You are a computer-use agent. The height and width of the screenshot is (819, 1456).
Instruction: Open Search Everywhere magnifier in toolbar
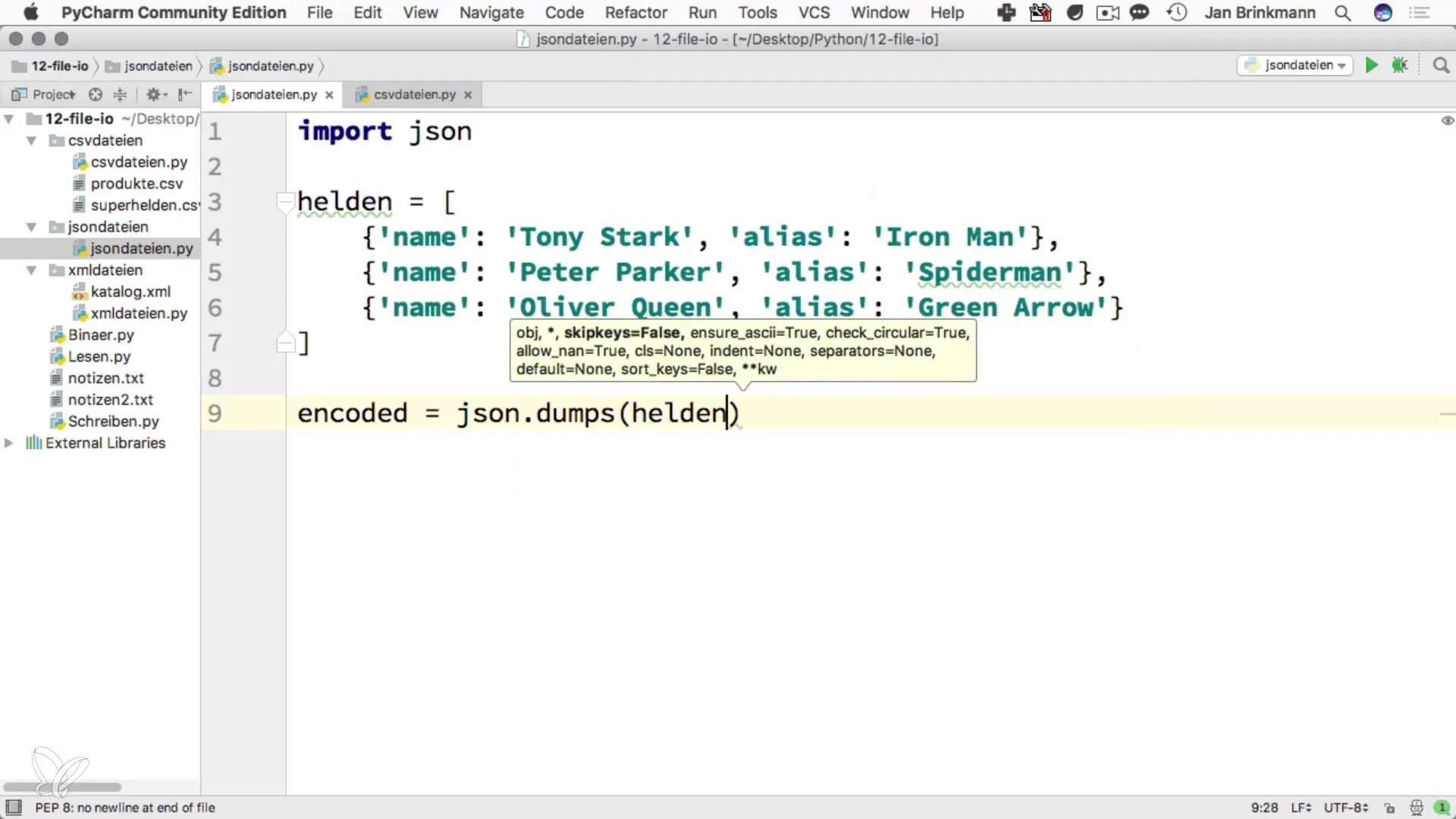[1441, 65]
